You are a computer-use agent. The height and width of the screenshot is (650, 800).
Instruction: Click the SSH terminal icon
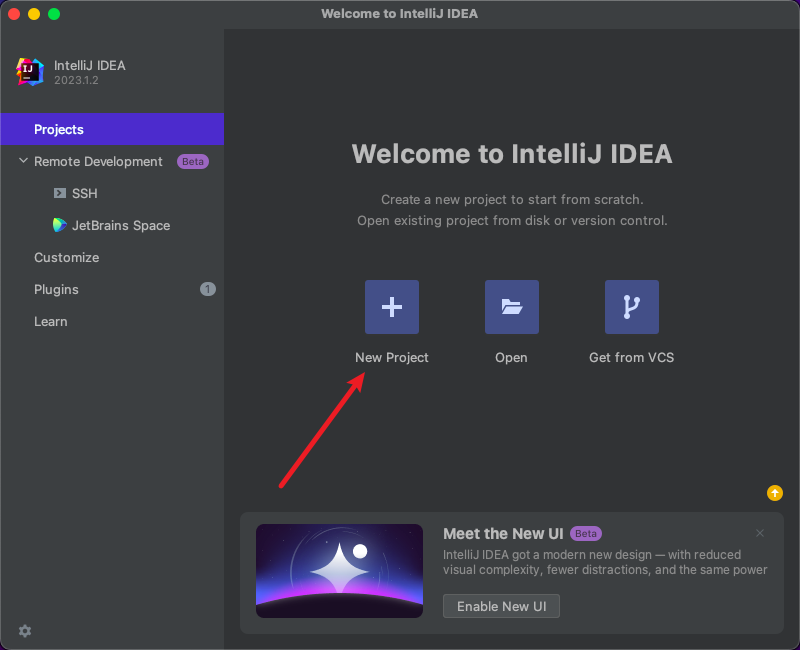[x=60, y=193]
